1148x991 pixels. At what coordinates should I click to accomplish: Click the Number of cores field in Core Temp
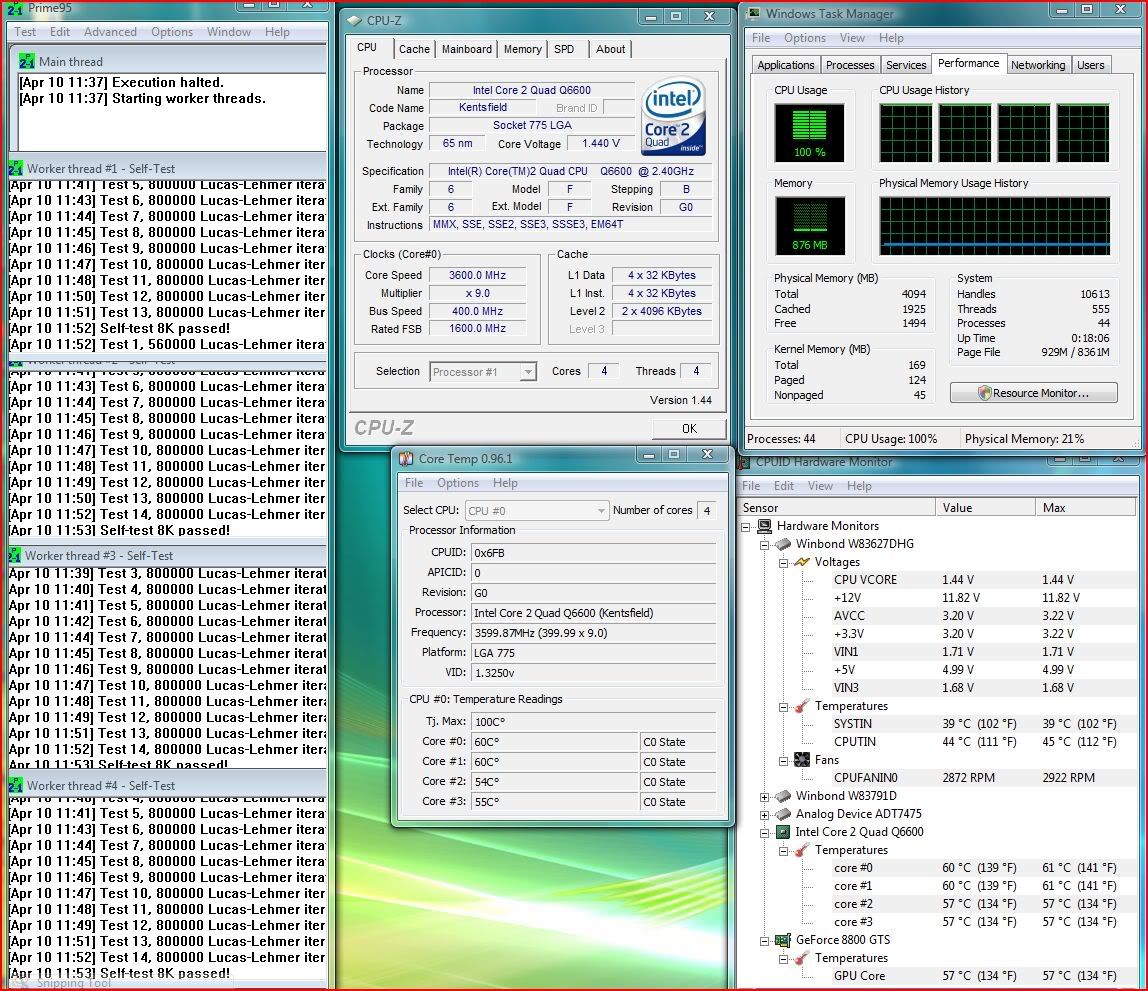pyautogui.click(x=707, y=511)
